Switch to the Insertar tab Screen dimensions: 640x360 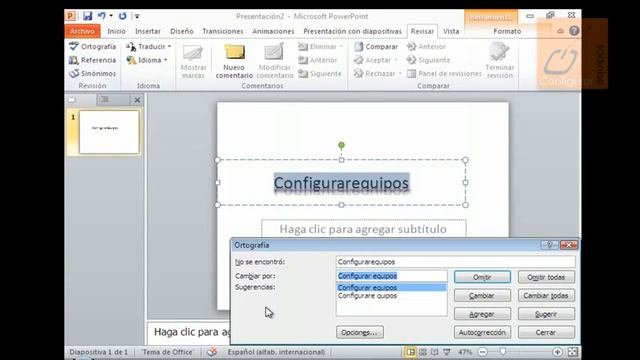[148, 31]
